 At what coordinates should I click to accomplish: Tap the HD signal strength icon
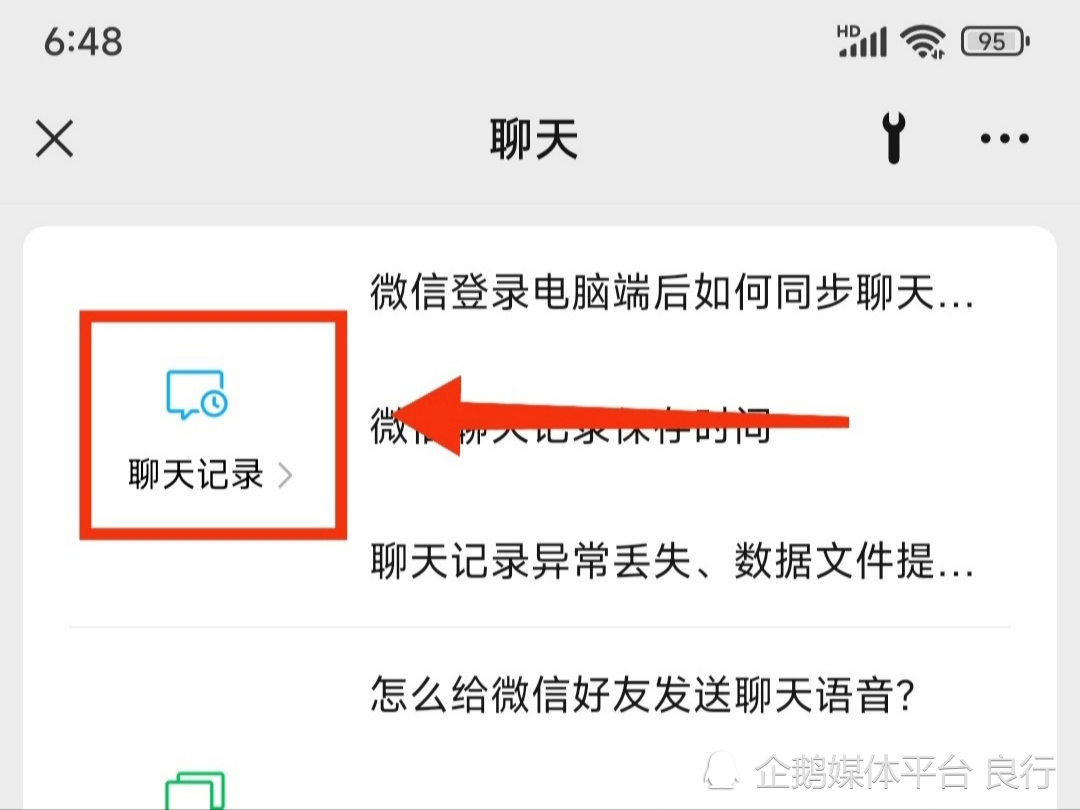click(862, 41)
